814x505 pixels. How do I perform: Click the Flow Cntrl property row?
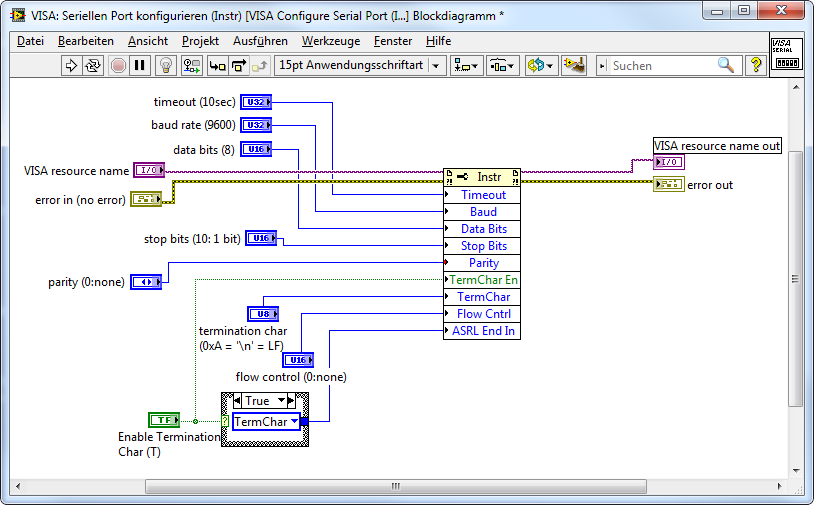tap(483, 314)
